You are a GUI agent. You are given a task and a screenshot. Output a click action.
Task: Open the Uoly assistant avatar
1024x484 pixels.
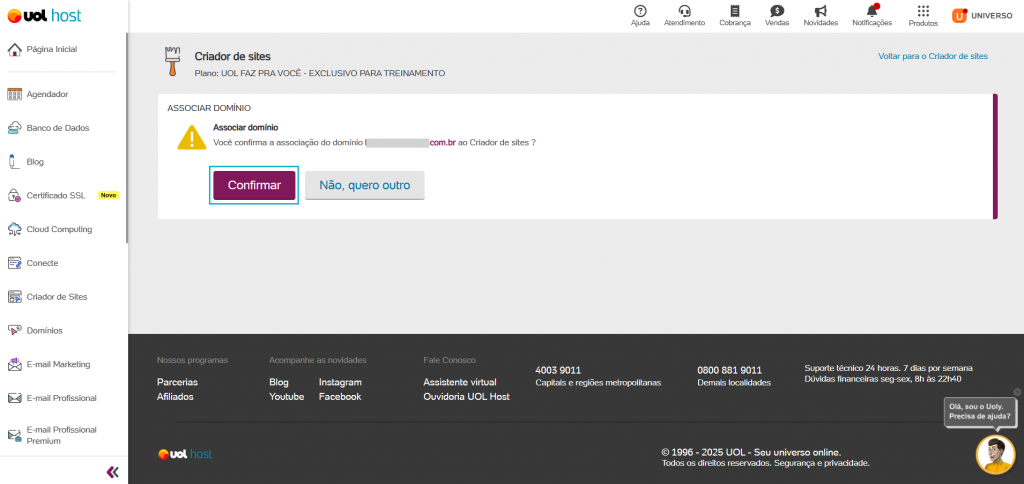tap(995, 455)
